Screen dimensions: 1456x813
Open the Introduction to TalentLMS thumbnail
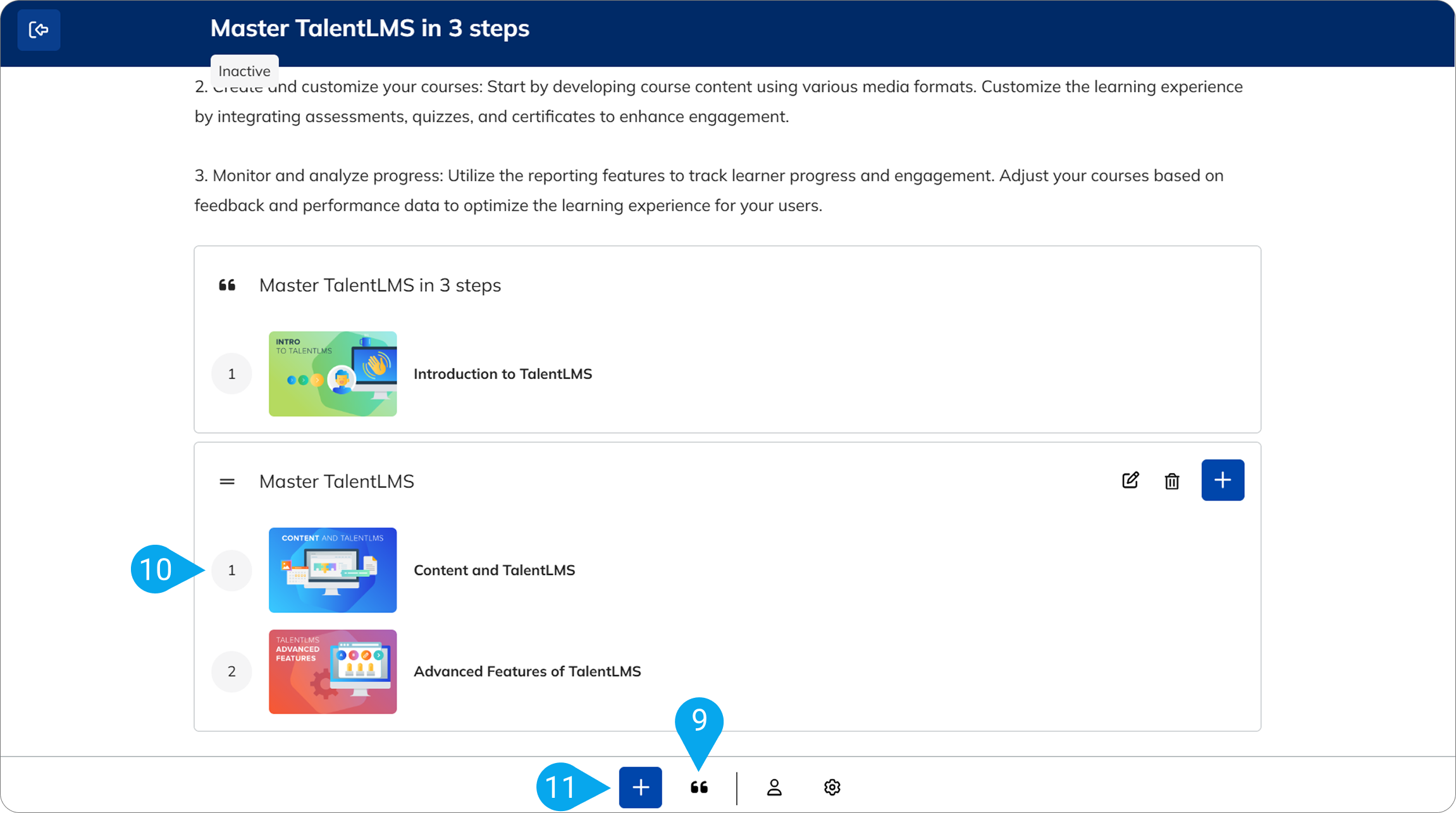point(333,374)
